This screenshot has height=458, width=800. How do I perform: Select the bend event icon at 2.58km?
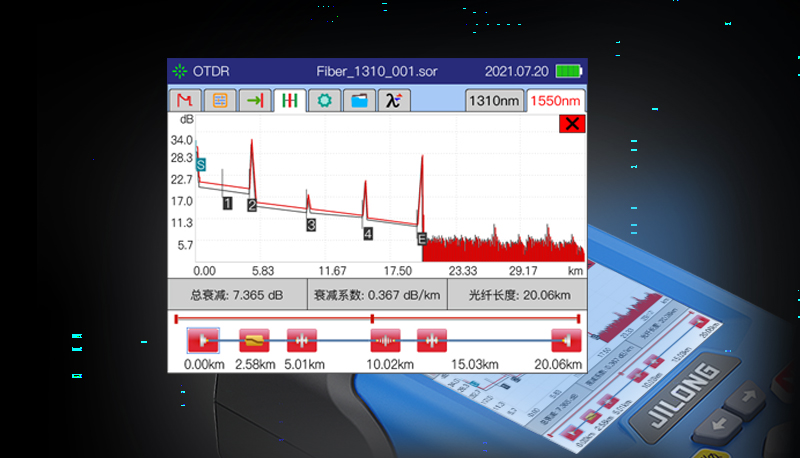click(x=254, y=340)
